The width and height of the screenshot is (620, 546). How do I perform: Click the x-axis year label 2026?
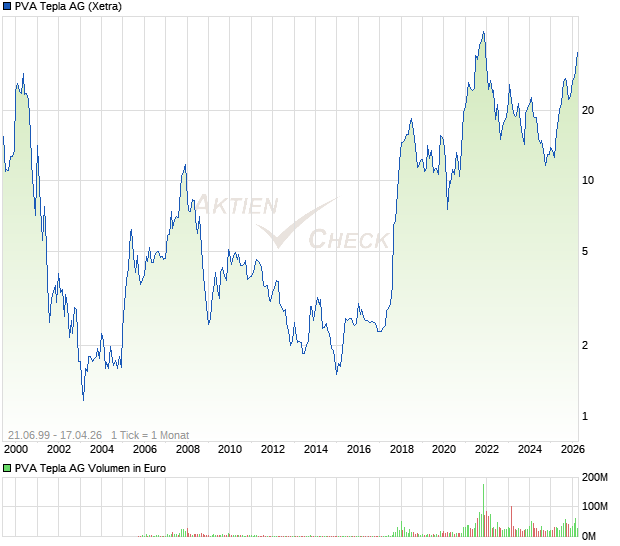point(573,450)
